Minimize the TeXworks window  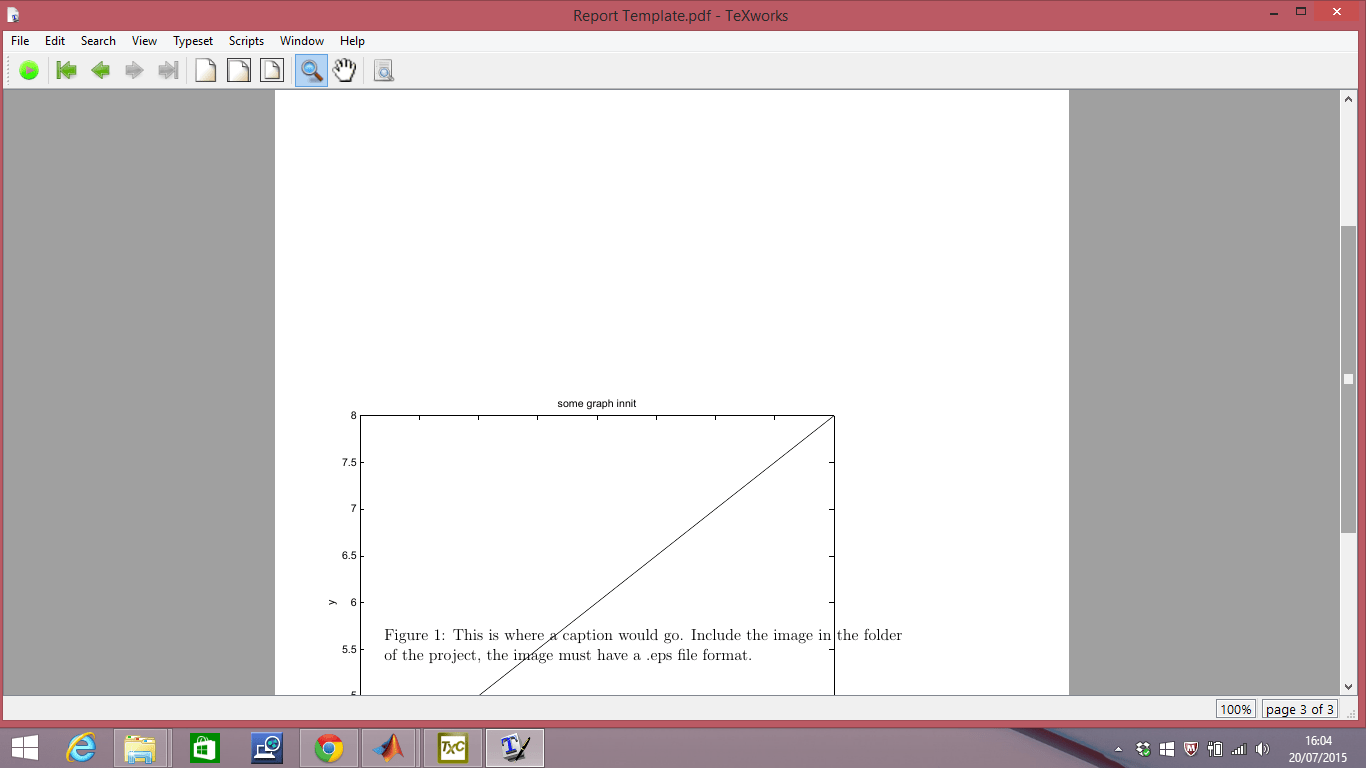(1274, 12)
